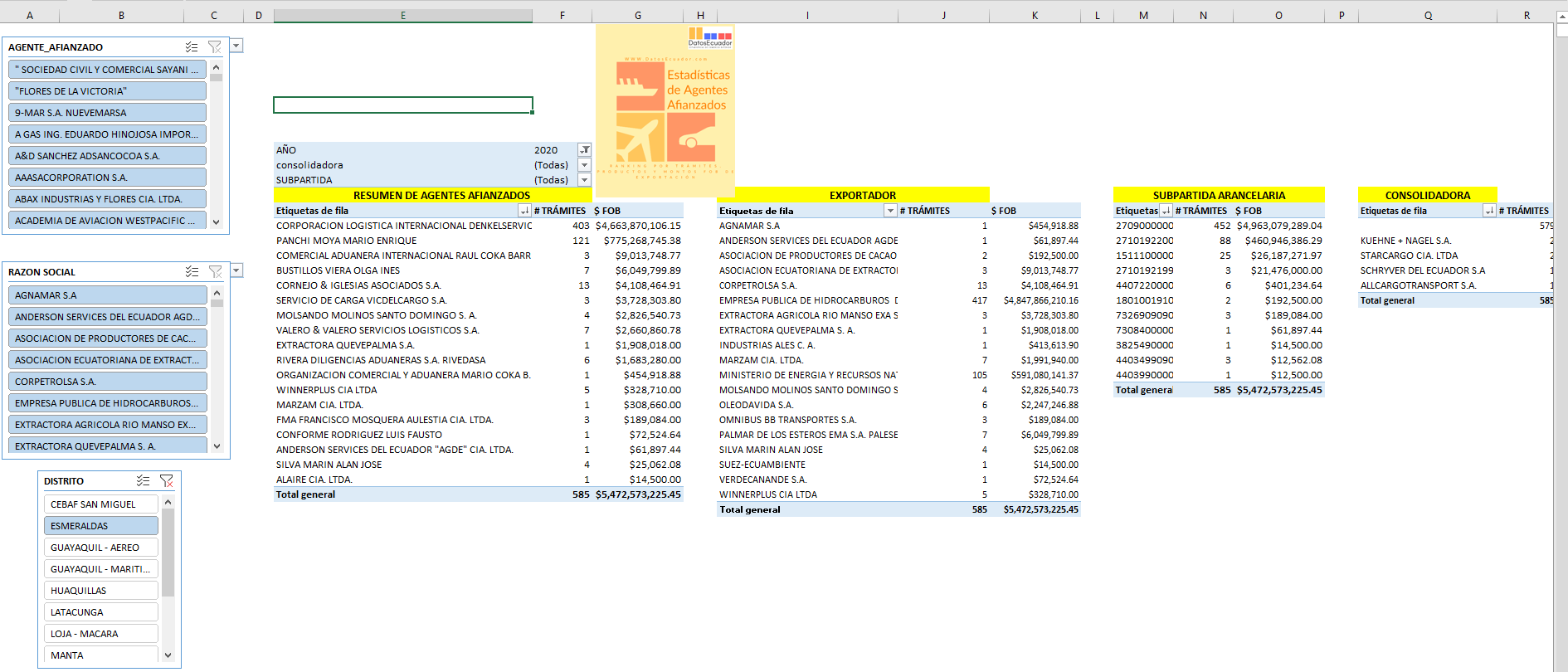The width and height of the screenshot is (1568, 672).
Task: Toggle GUAYAQUIL - MARITI... district
Action: (x=100, y=569)
